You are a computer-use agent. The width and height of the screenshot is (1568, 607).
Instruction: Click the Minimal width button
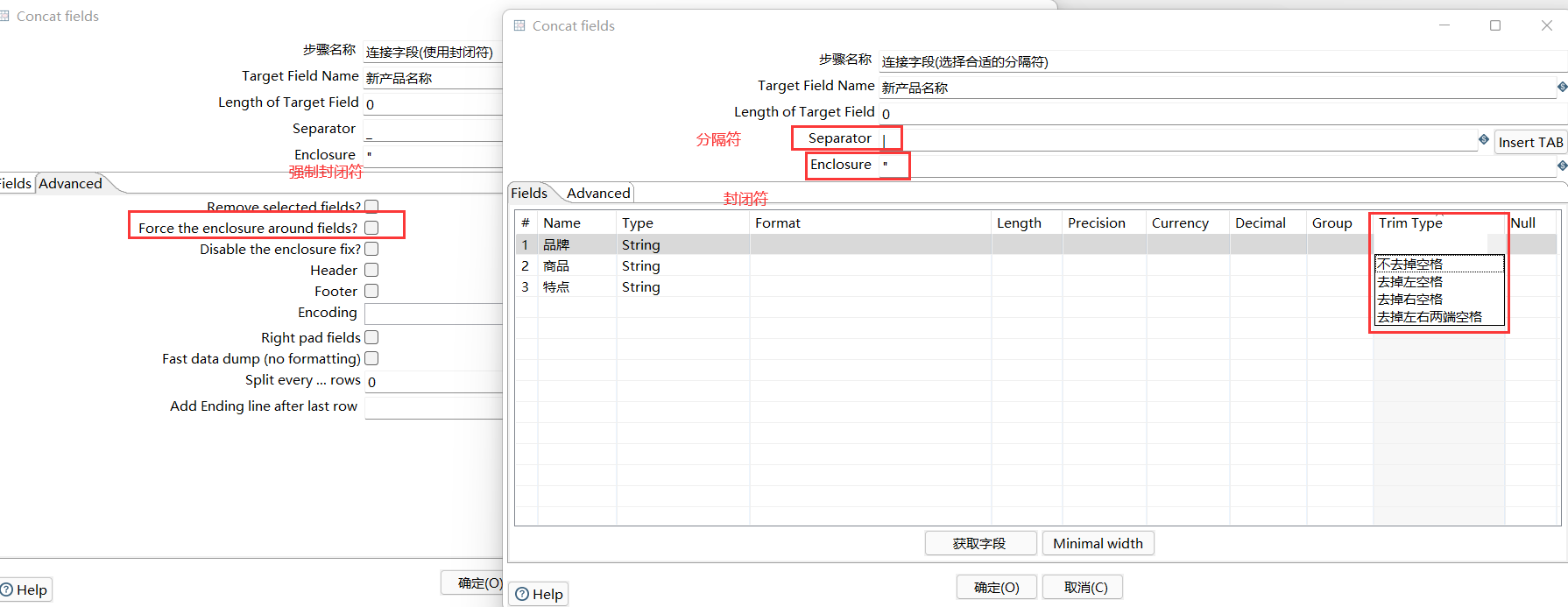point(1098,543)
